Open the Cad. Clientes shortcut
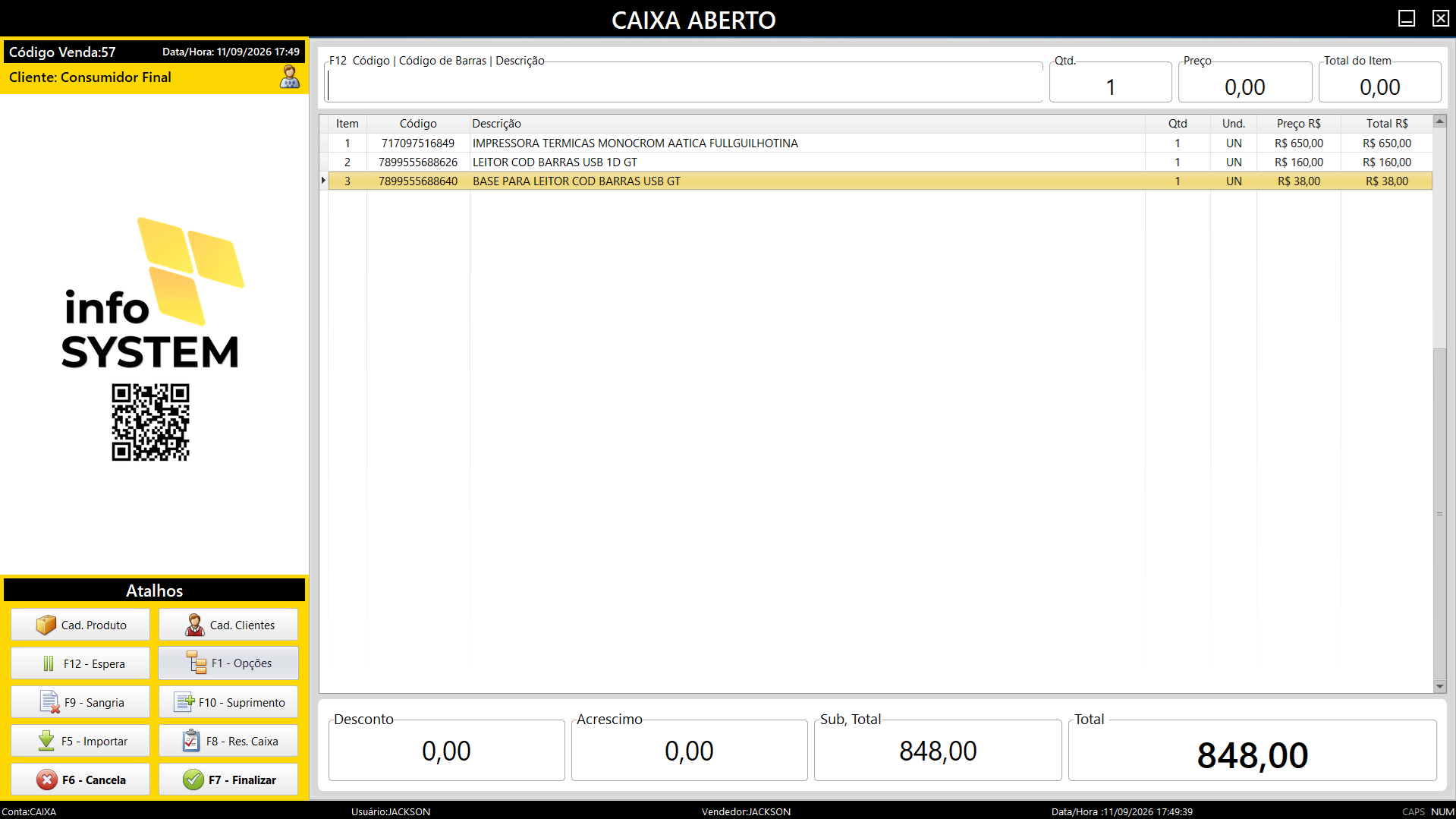Viewport: 1456px width, 819px height. pos(228,625)
